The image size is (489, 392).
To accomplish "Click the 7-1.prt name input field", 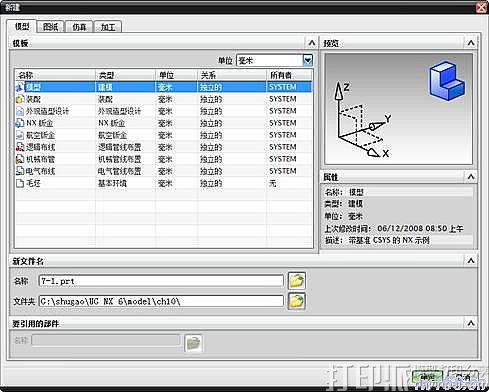I will point(161,281).
